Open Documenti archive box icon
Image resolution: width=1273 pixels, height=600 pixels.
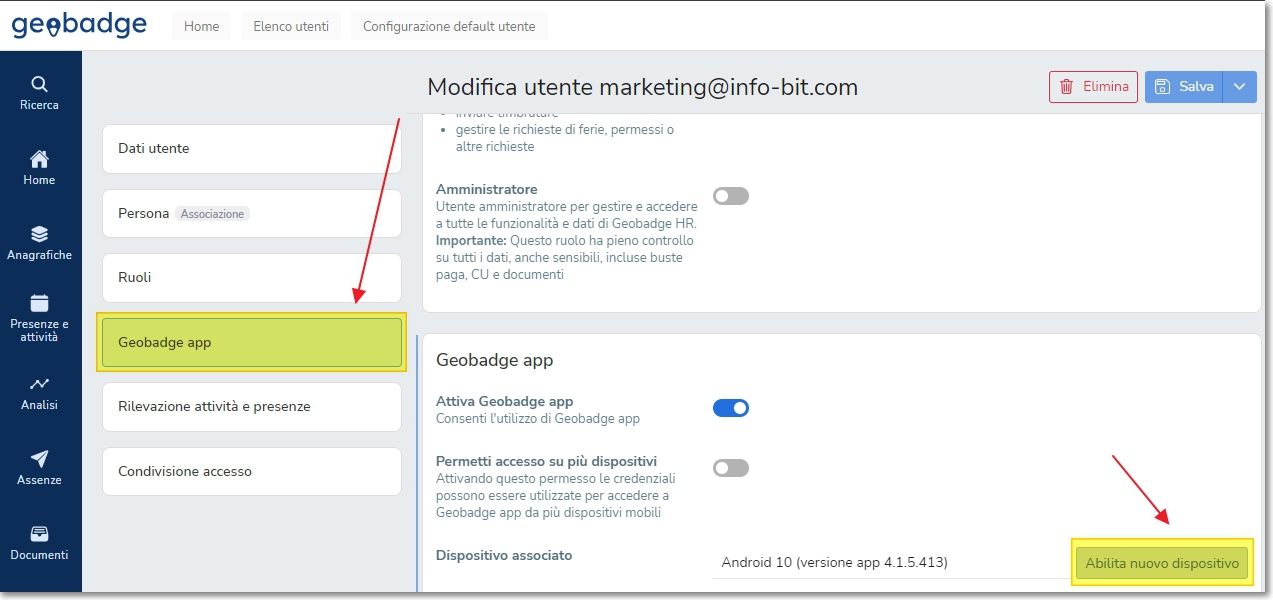(39, 534)
